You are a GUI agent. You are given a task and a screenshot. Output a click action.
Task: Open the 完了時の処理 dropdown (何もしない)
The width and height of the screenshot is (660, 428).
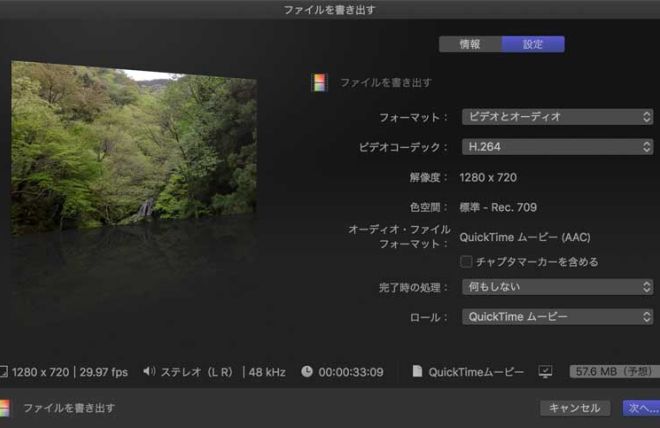click(x=557, y=287)
